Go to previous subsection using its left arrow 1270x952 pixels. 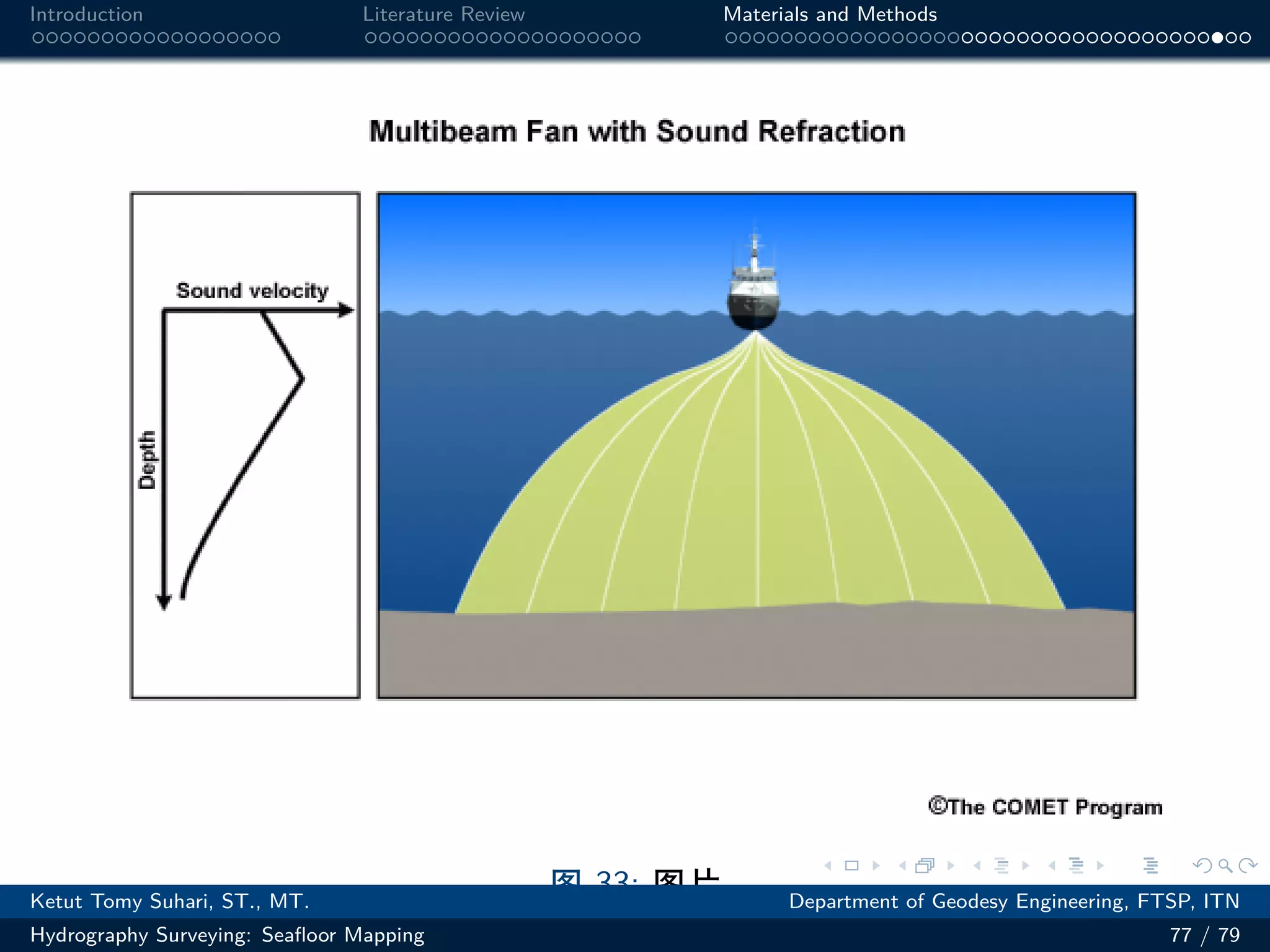977,866
